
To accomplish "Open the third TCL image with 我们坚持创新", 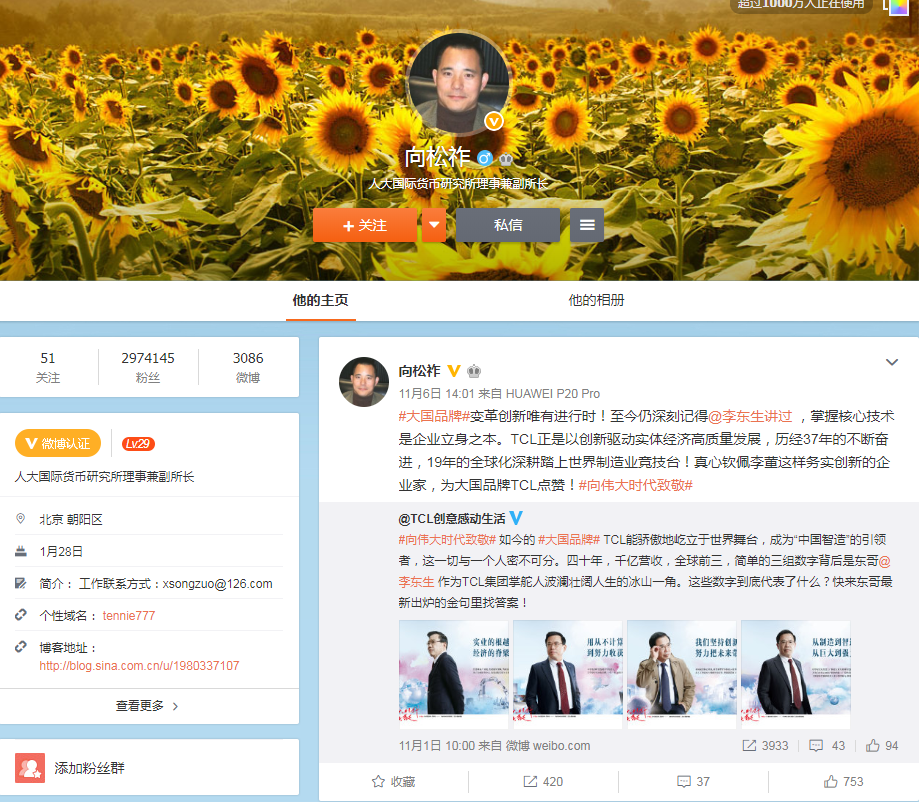I will pos(682,674).
